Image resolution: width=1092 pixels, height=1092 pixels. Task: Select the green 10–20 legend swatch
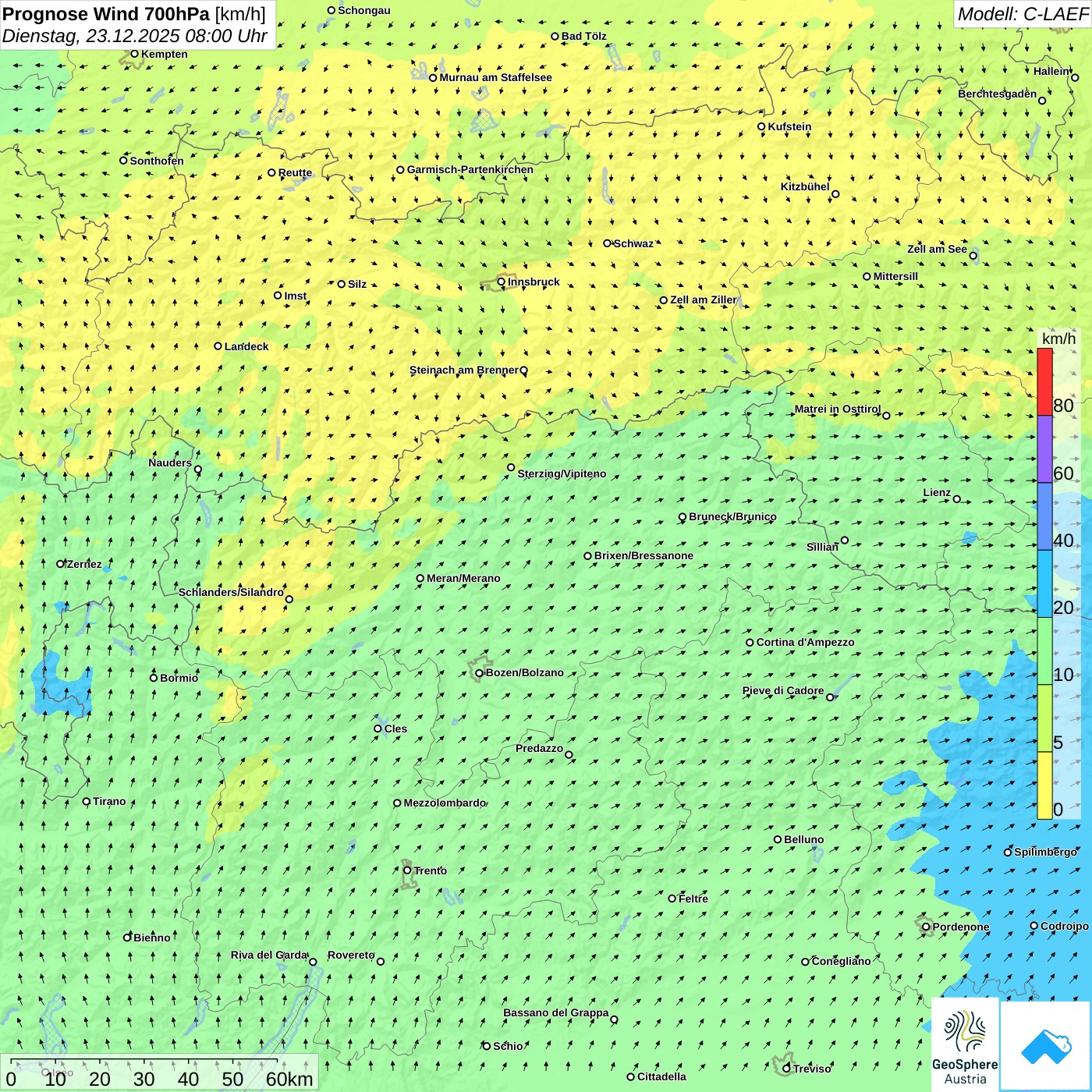point(1044,651)
